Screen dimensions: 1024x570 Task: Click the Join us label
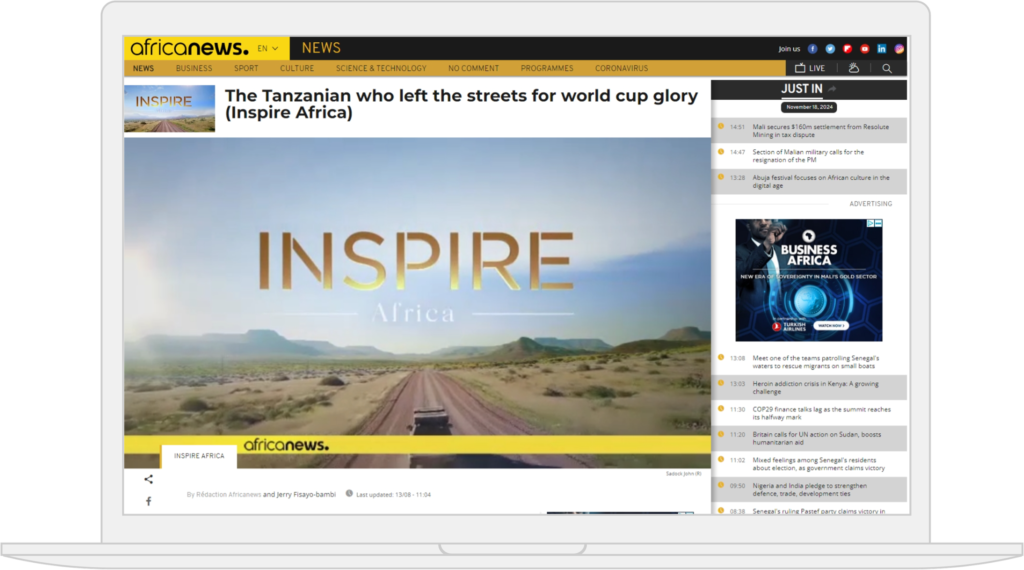tap(789, 49)
